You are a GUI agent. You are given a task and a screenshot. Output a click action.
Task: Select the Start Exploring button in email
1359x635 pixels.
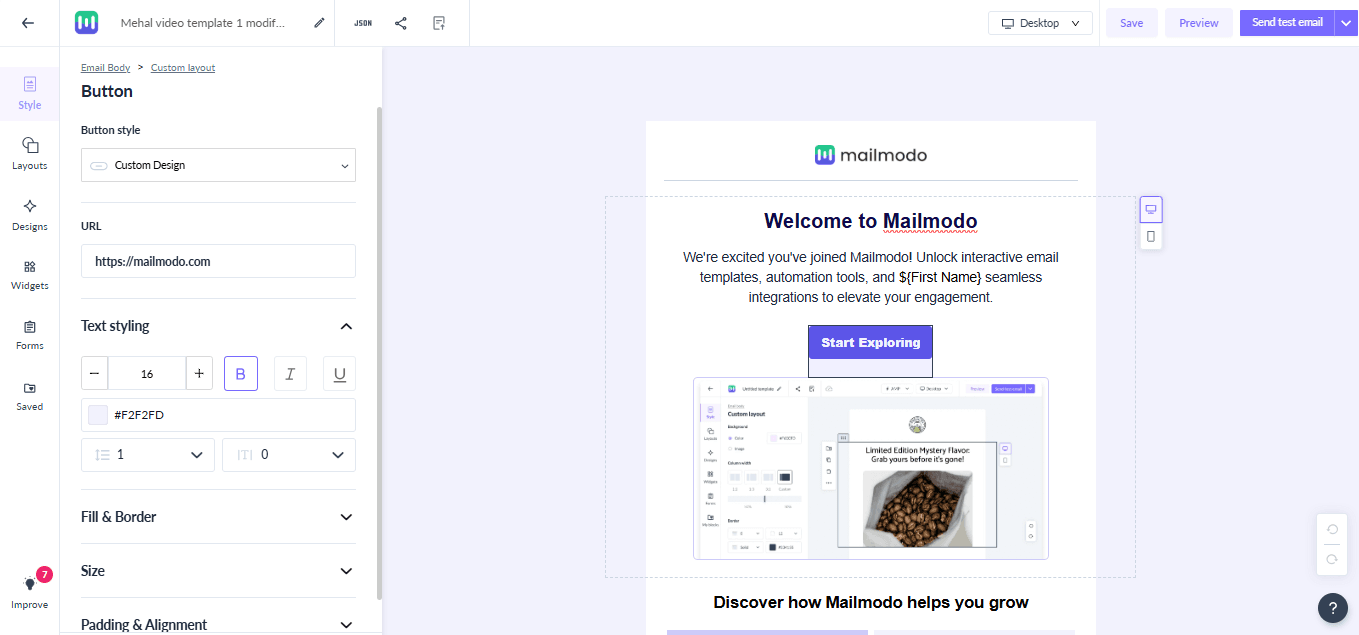(x=871, y=342)
